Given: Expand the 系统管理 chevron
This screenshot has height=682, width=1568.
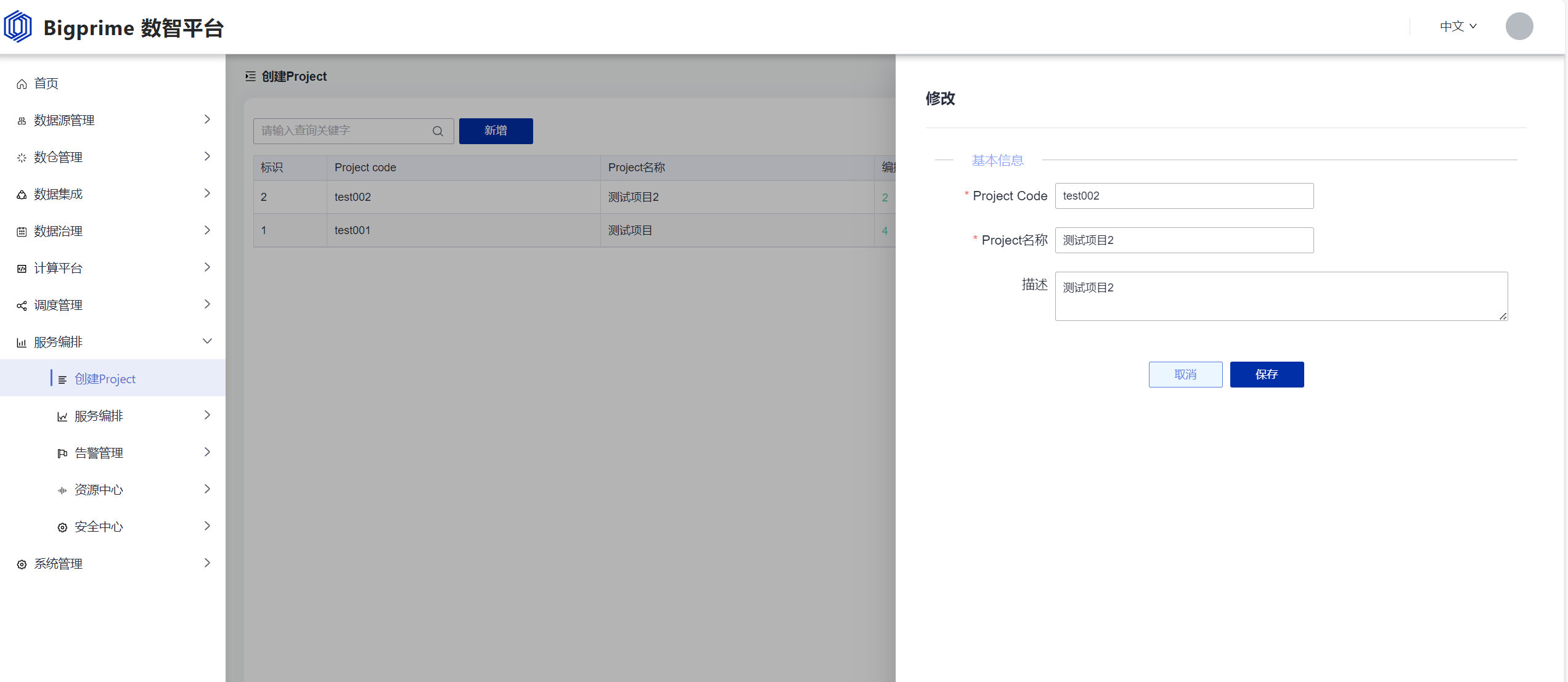Looking at the screenshot, I should [207, 563].
